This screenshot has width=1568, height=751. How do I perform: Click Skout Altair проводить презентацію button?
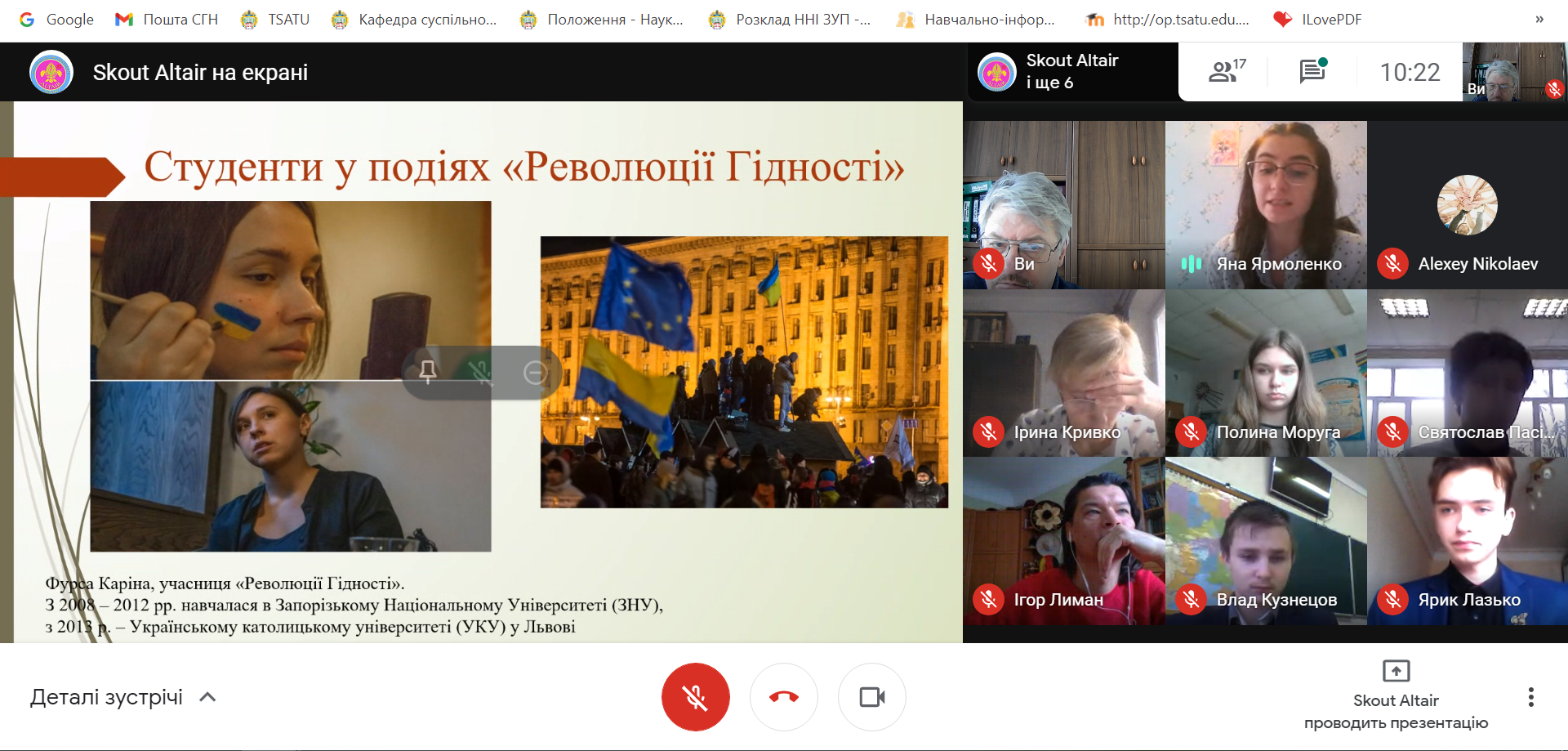pyautogui.click(x=1396, y=696)
